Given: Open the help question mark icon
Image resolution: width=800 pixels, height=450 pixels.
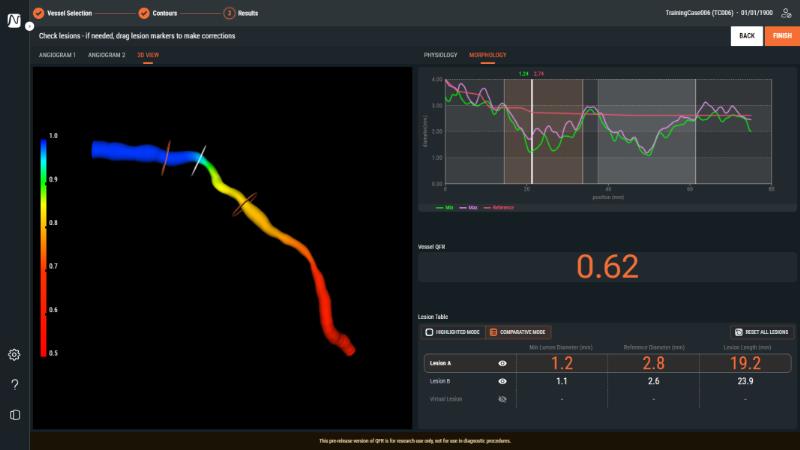Looking at the screenshot, I should pyautogui.click(x=14, y=384).
